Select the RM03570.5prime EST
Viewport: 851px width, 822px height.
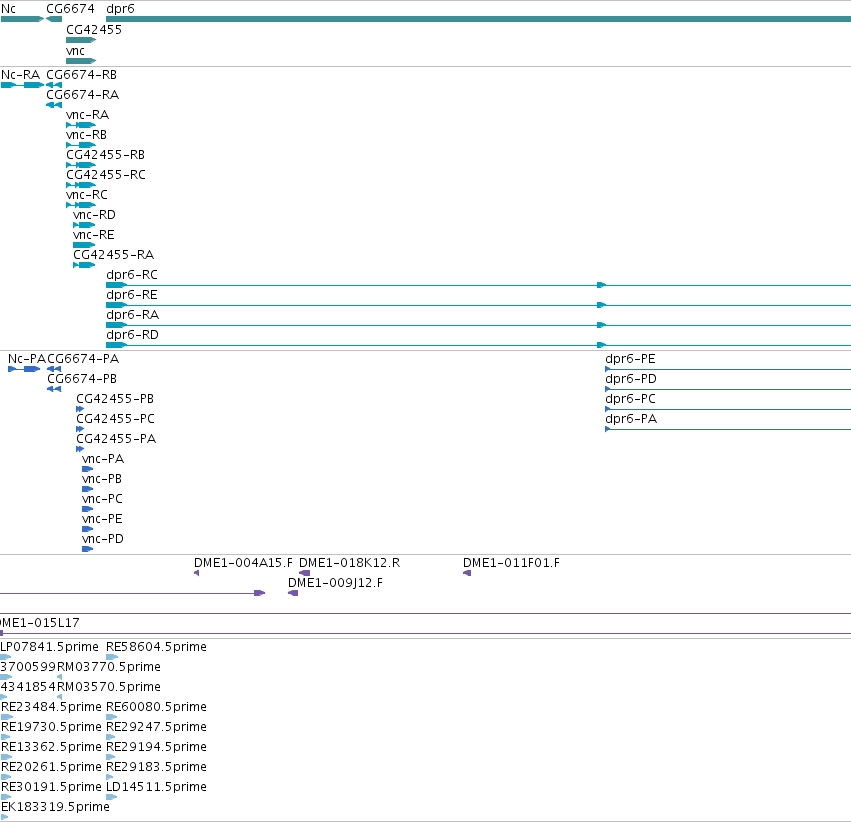tap(60, 697)
